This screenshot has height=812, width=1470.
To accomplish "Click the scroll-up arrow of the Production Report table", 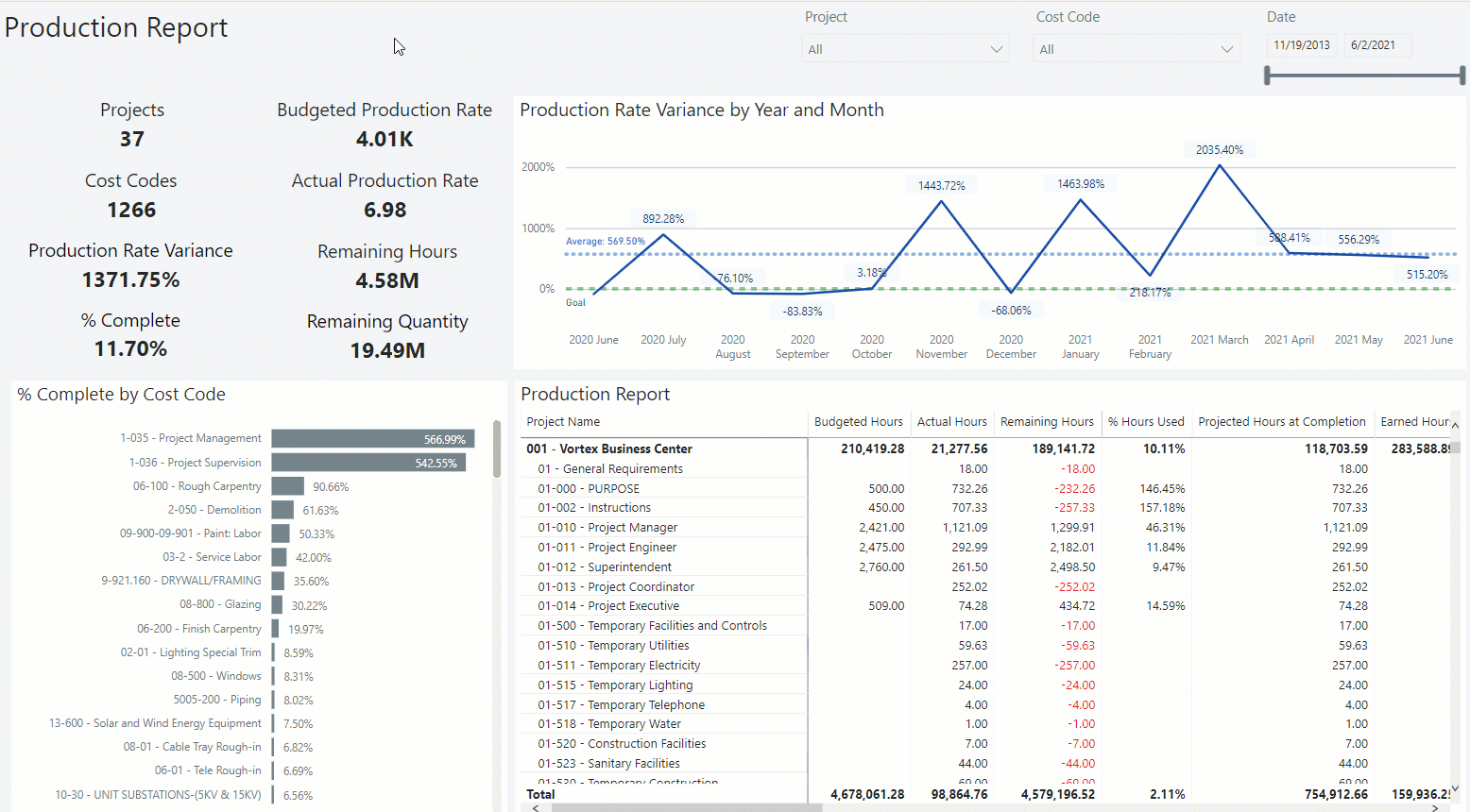I will pyautogui.click(x=1455, y=426).
